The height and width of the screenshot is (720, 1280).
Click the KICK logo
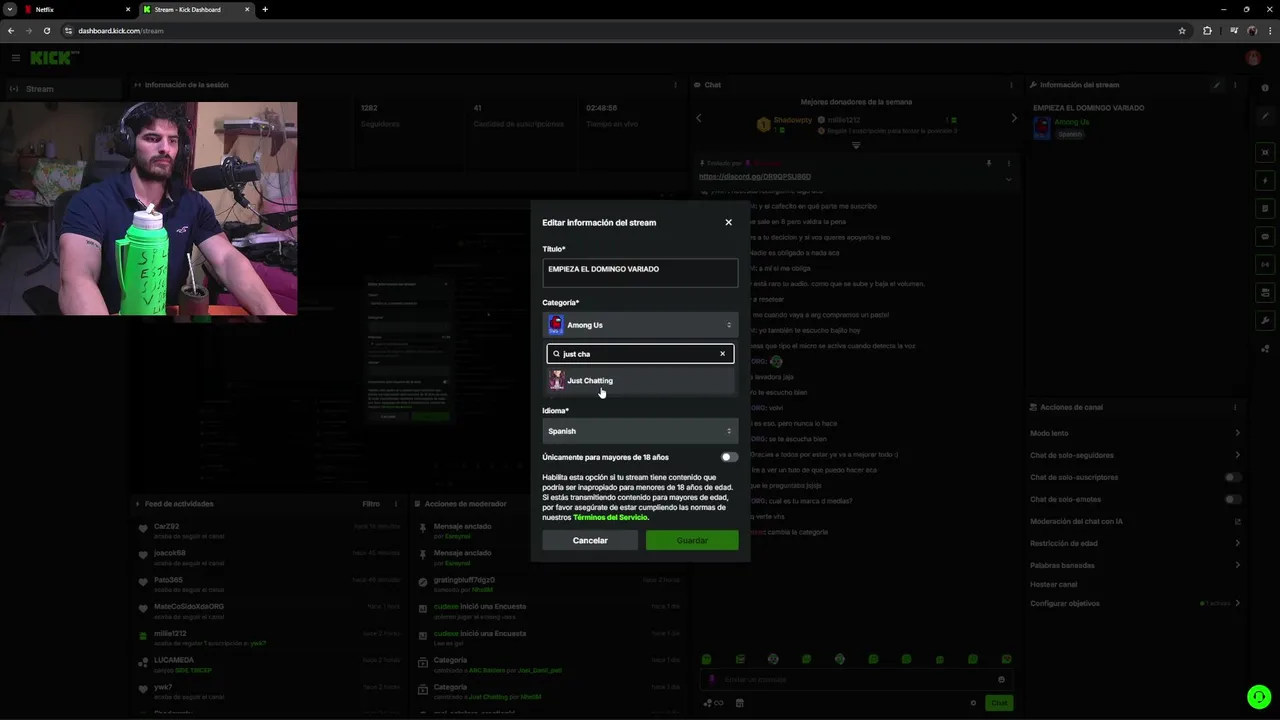coord(51,58)
